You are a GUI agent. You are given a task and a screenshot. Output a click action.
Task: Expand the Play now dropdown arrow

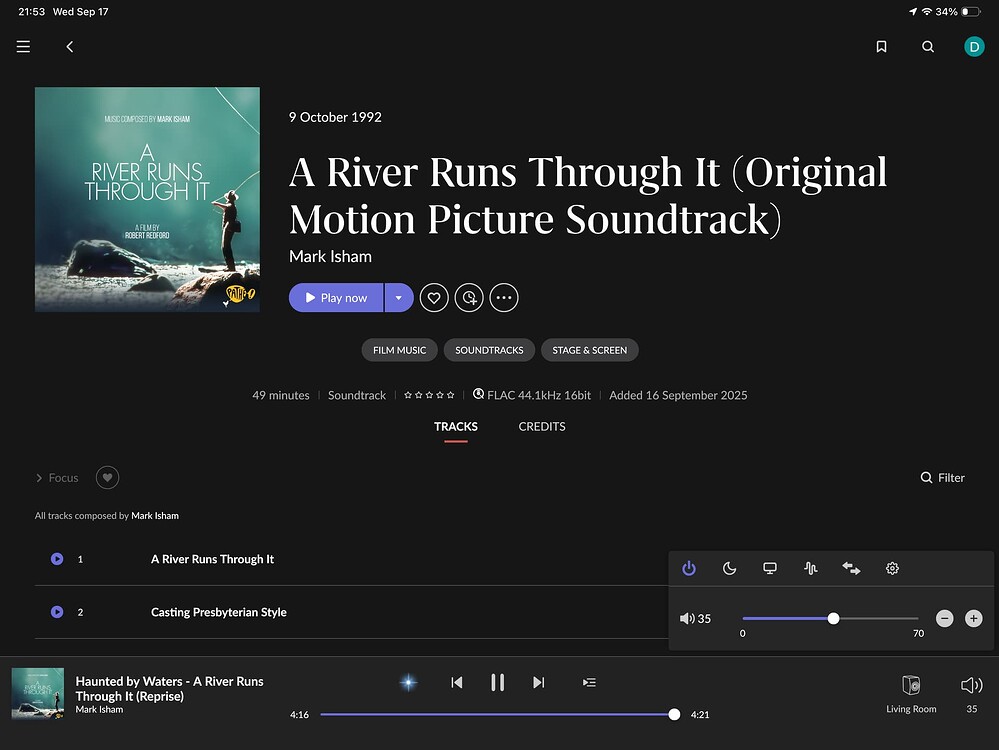click(x=399, y=298)
